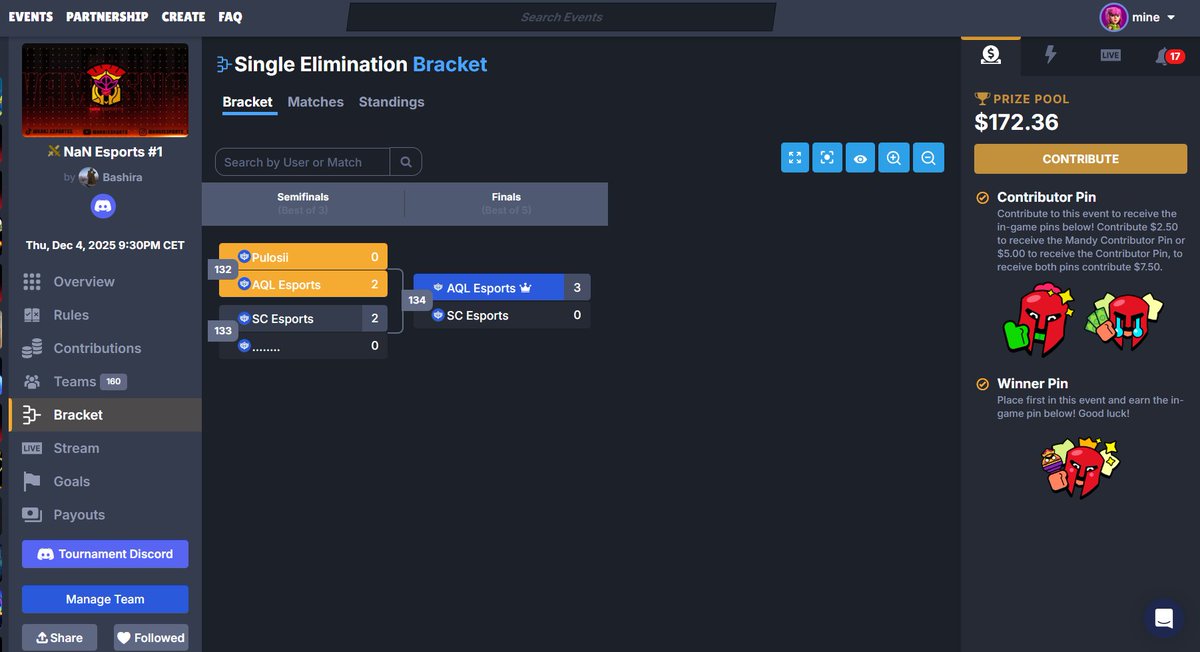The width and height of the screenshot is (1200, 652).
Task: Switch to the Matches tab
Action: pos(315,102)
